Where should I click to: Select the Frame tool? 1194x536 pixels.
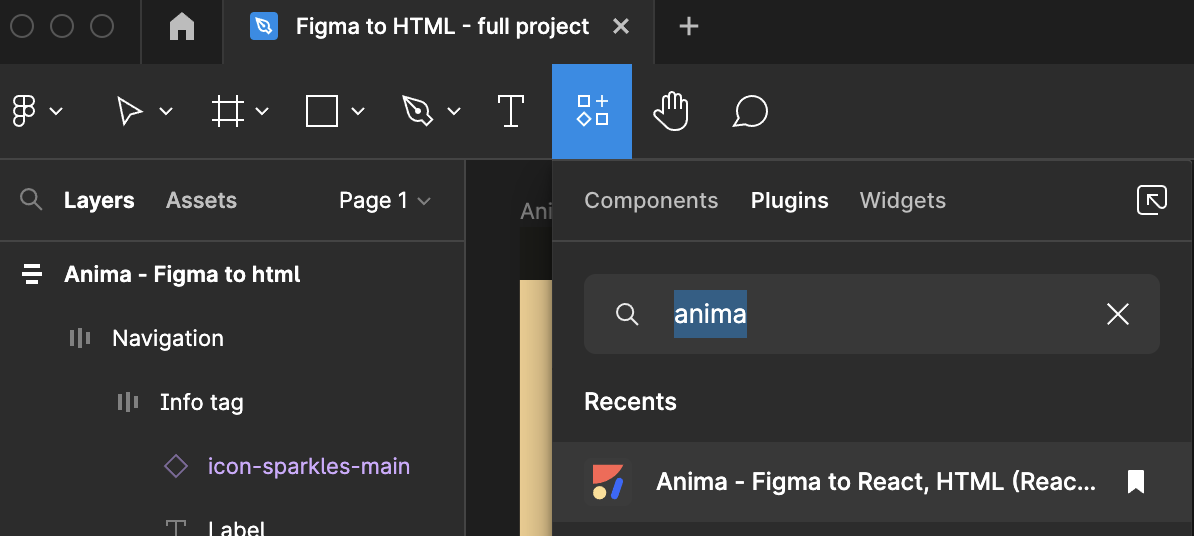click(x=228, y=111)
